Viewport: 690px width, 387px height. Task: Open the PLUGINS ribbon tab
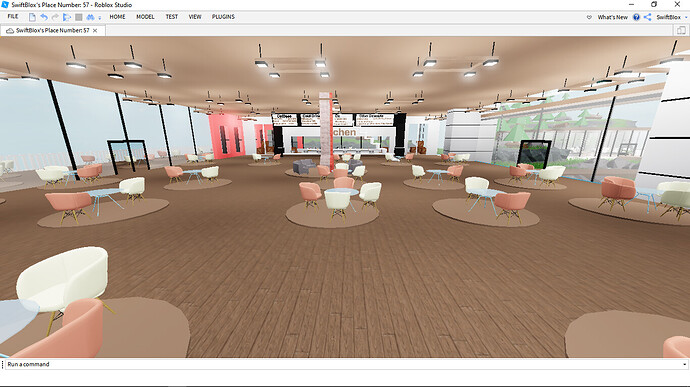[x=223, y=17]
